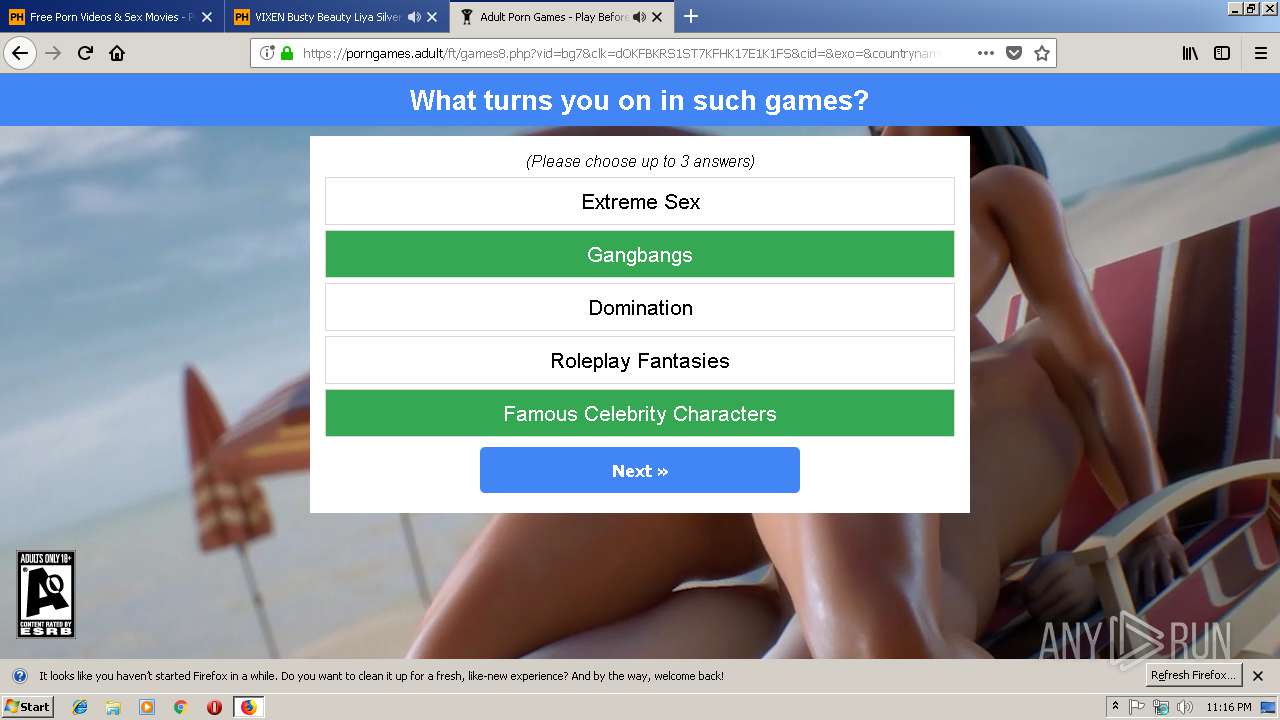Image resolution: width=1280 pixels, height=720 pixels.
Task: Show hidden system tray icons
Action: click(1115, 707)
